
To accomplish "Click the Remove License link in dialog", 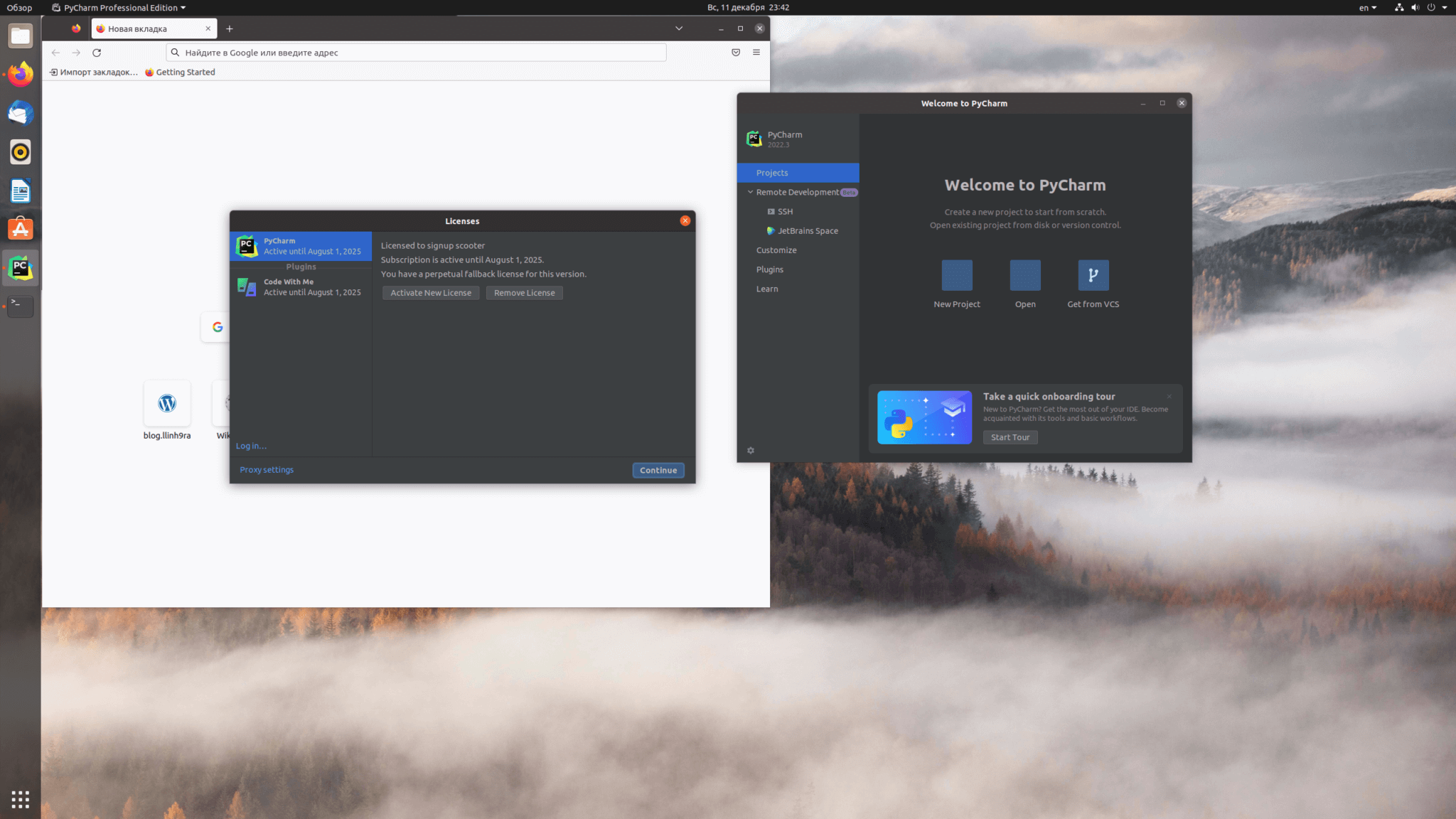I will [524, 293].
